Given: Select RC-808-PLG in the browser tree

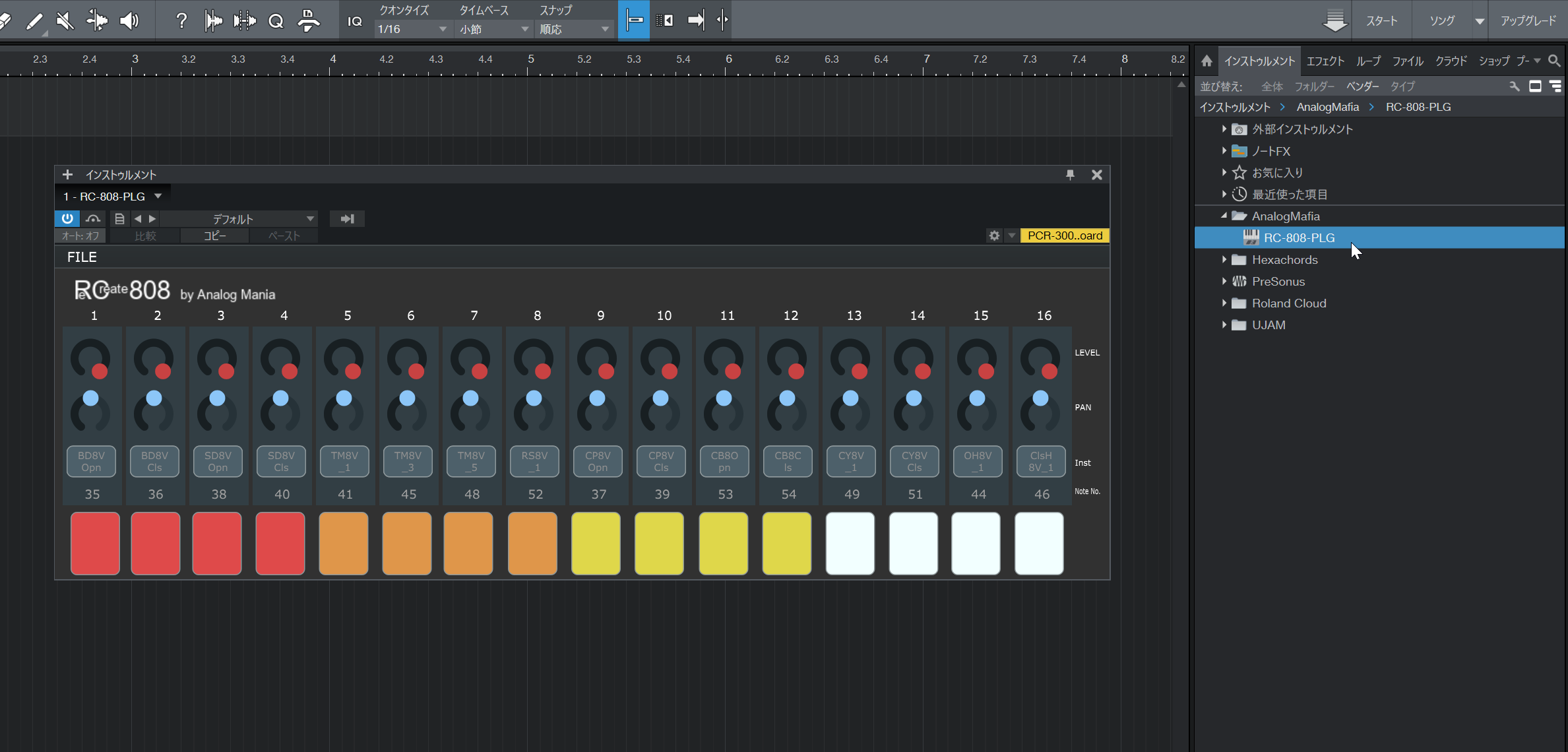Looking at the screenshot, I should click(1379, 237).
